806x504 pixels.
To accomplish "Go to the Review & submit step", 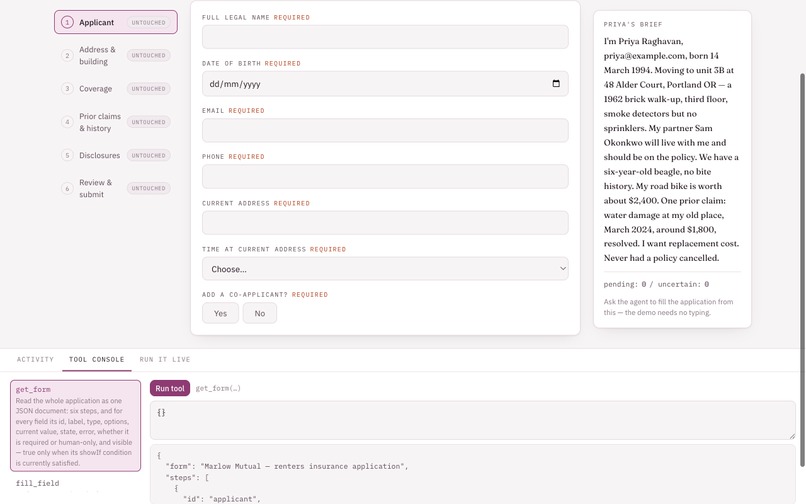I will click(x=116, y=188).
